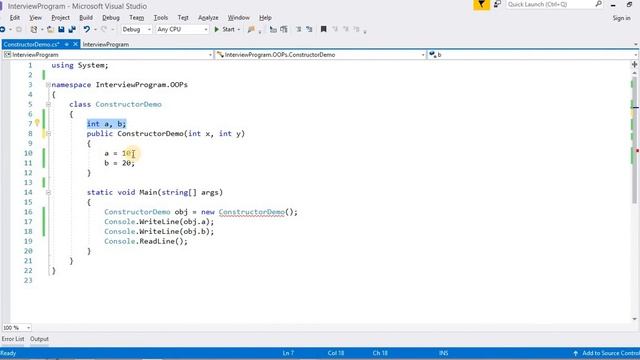The width and height of the screenshot is (640, 360).
Task: Click the selected 'int a, b;' text on line 7
Action: [107, 124]
